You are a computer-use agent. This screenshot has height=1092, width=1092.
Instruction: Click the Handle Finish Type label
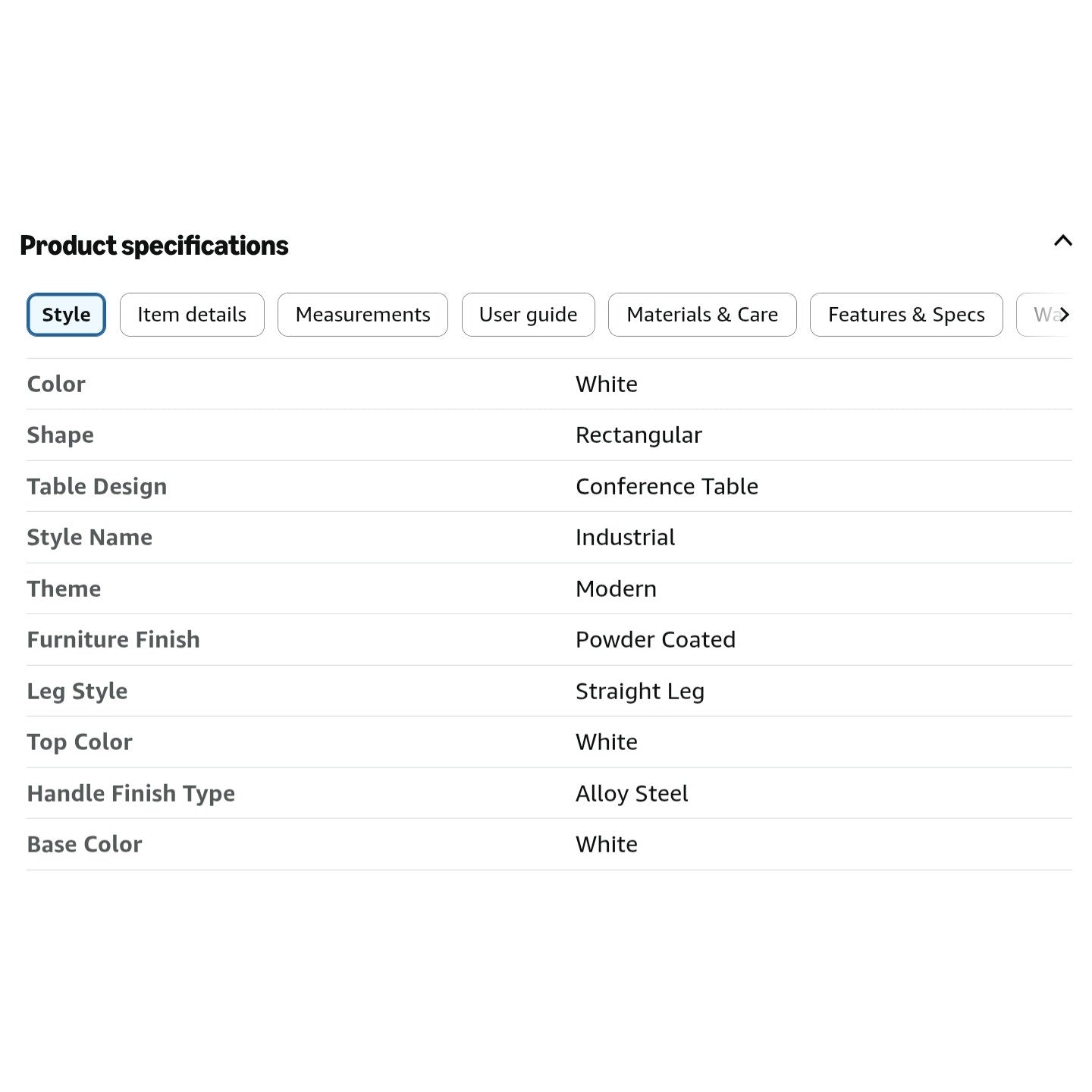tap(131, 794)
